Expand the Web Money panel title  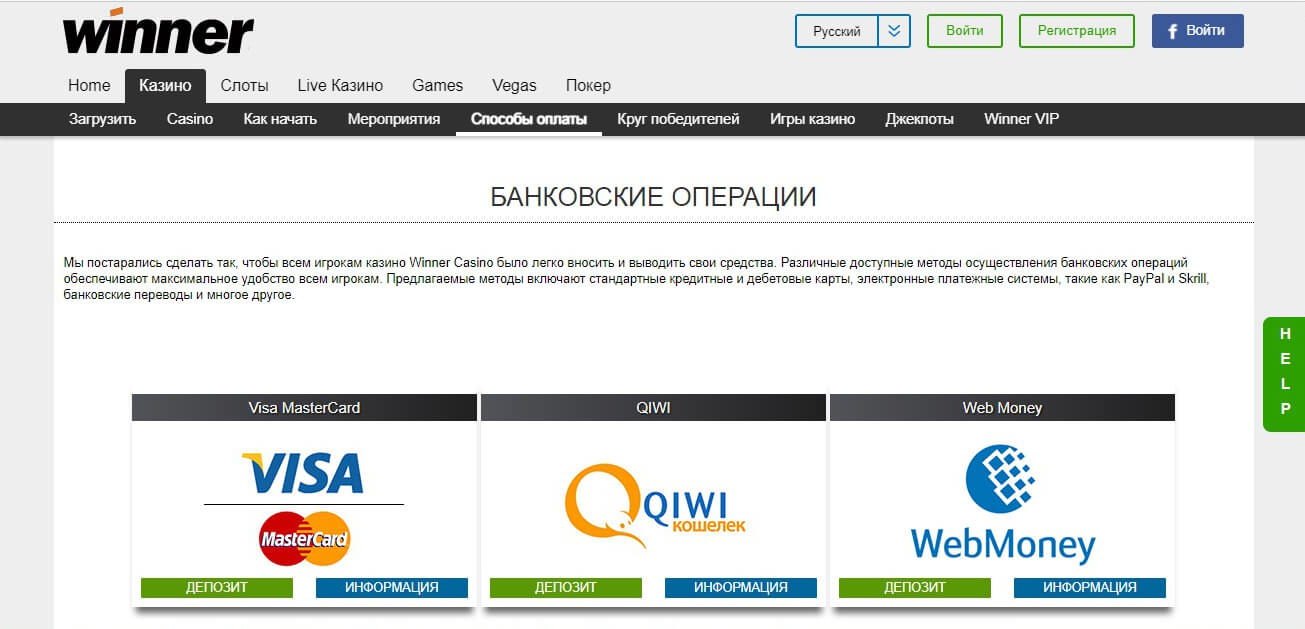(1001, 407)
